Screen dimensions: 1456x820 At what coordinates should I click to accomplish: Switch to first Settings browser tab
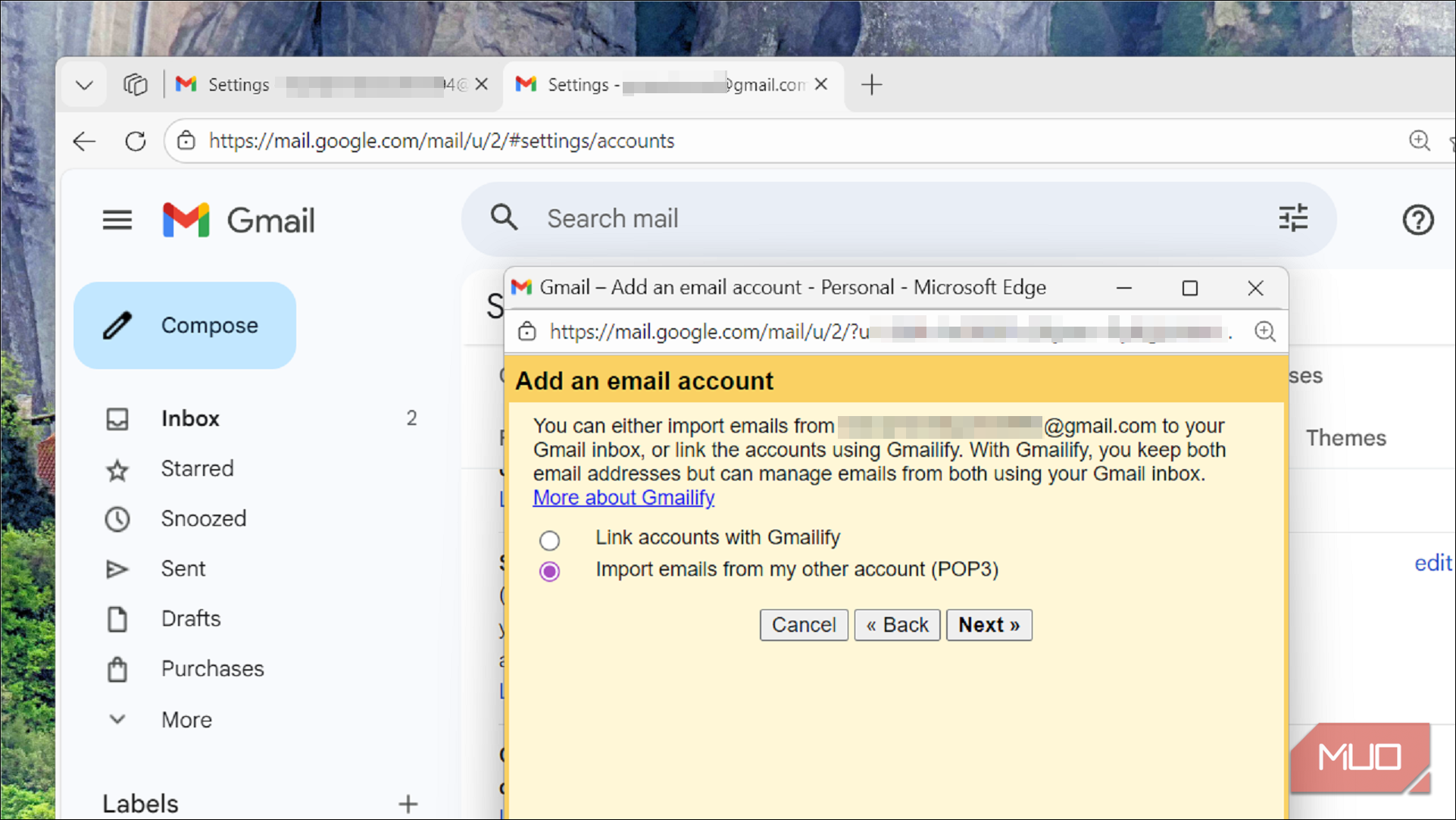click(x=332, y=85)
